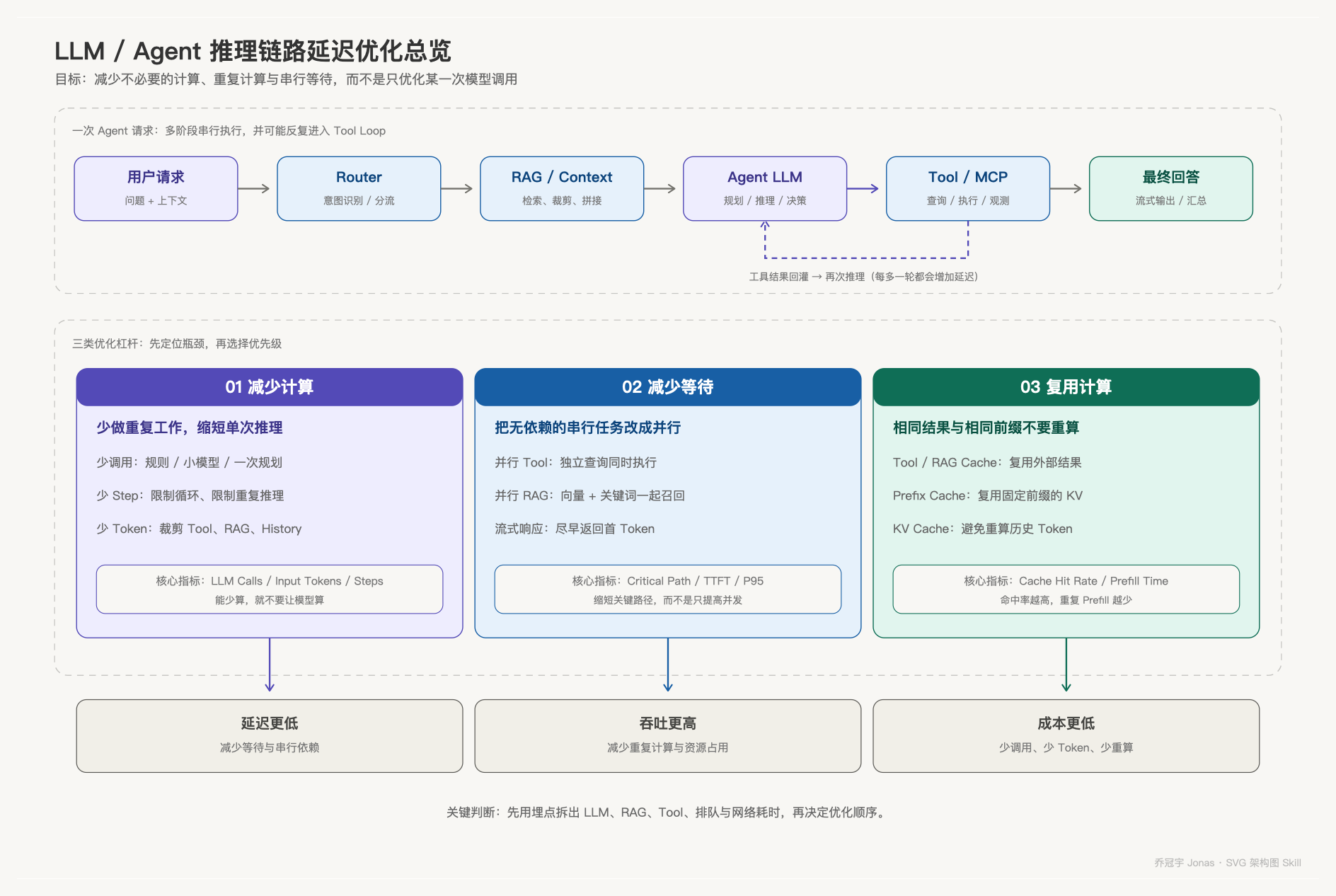Click the line 并行 RAG：向量 + 关键词一起召回
This screenshot has width=1336, height=896.
(x=590, y=496)
